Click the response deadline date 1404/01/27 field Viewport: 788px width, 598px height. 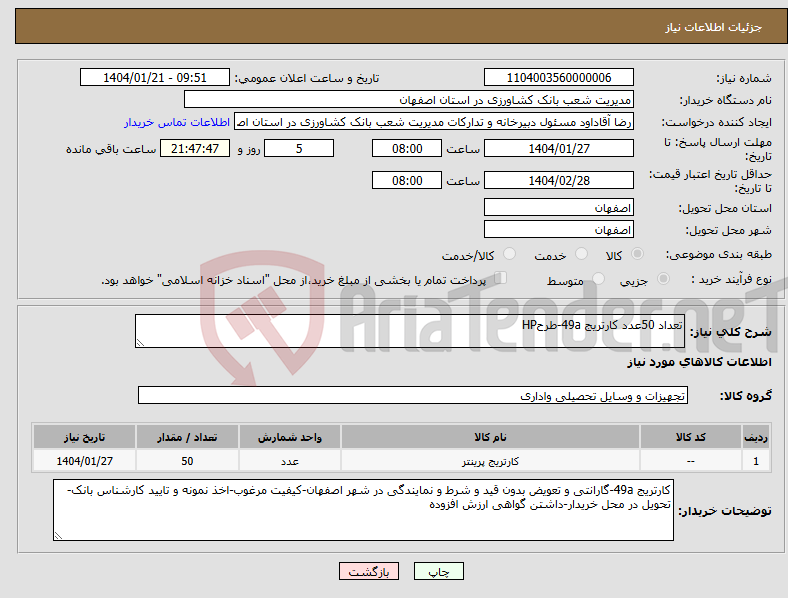coord(558,148)
